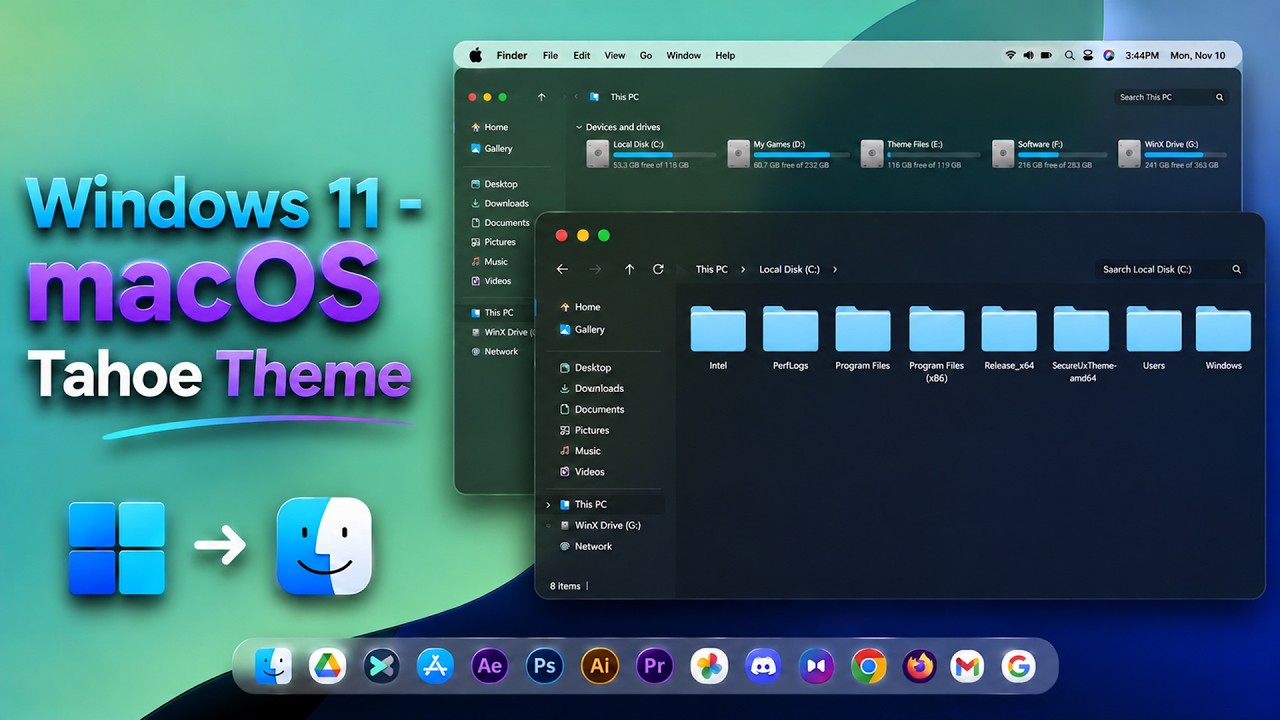Open the Photos pinwheel dock icon
Screen dimensions: 1280x720
(x=709, y=666)
